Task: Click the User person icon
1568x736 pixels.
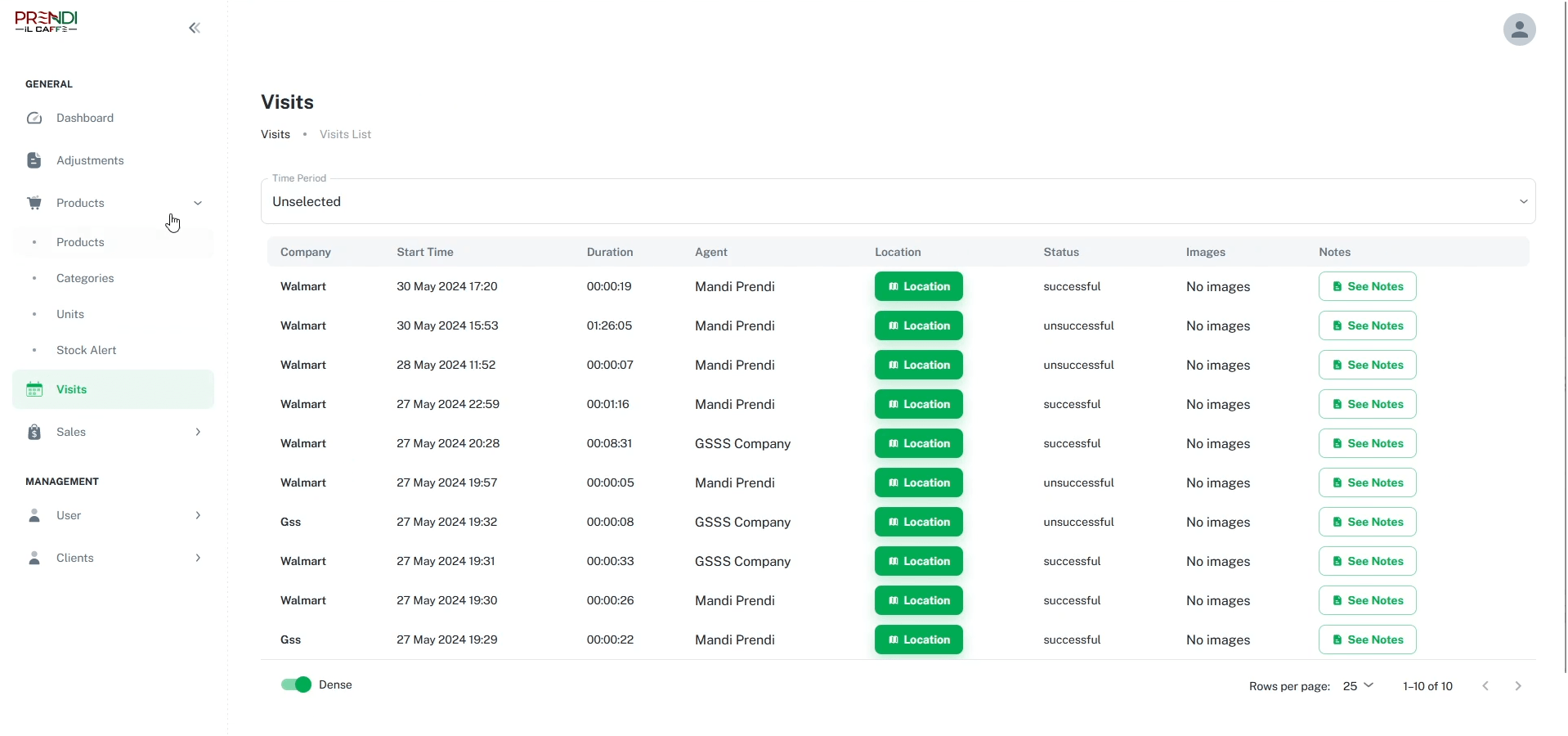Action: click(34, 515)
